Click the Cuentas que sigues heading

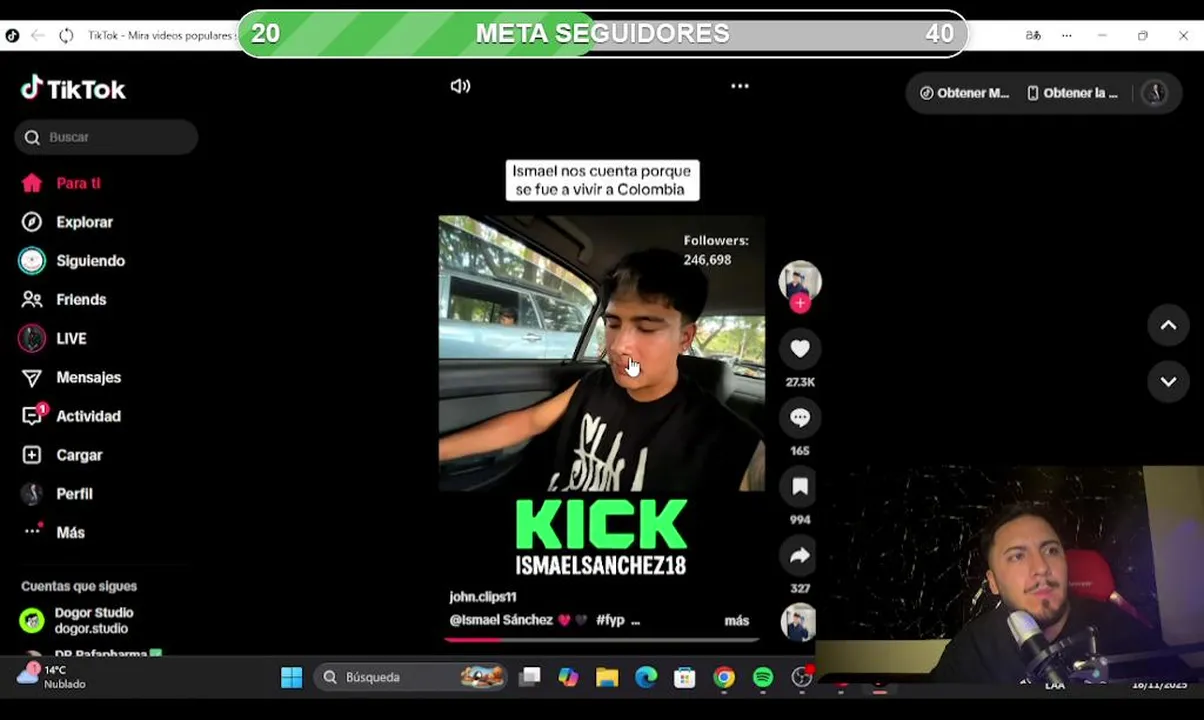(x=79, y=587)
